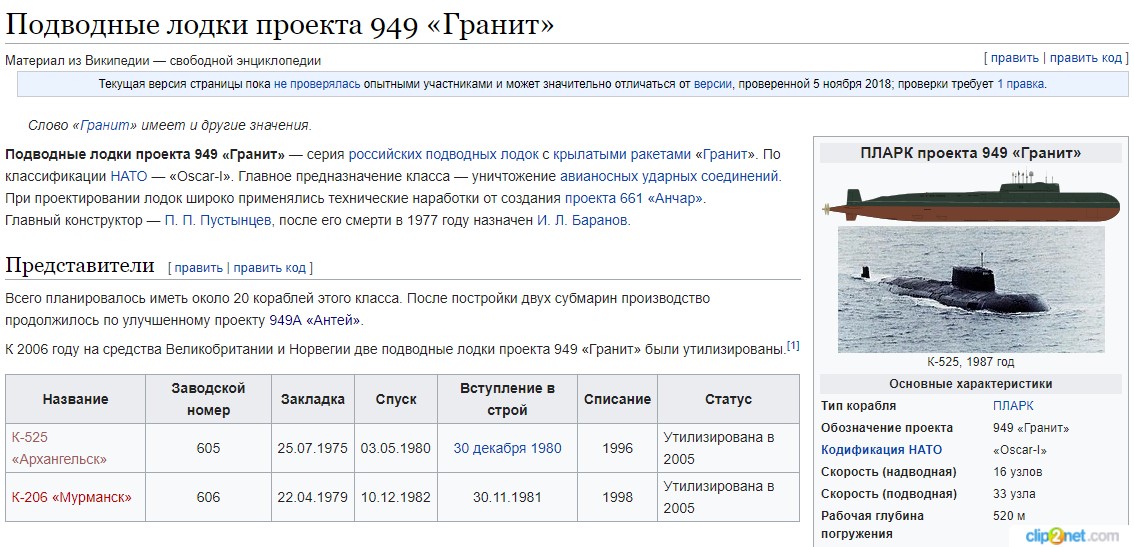Screen dimensions: 1134x547
Task: Open the К-525 photo at sea
Action: click(971, 289)
